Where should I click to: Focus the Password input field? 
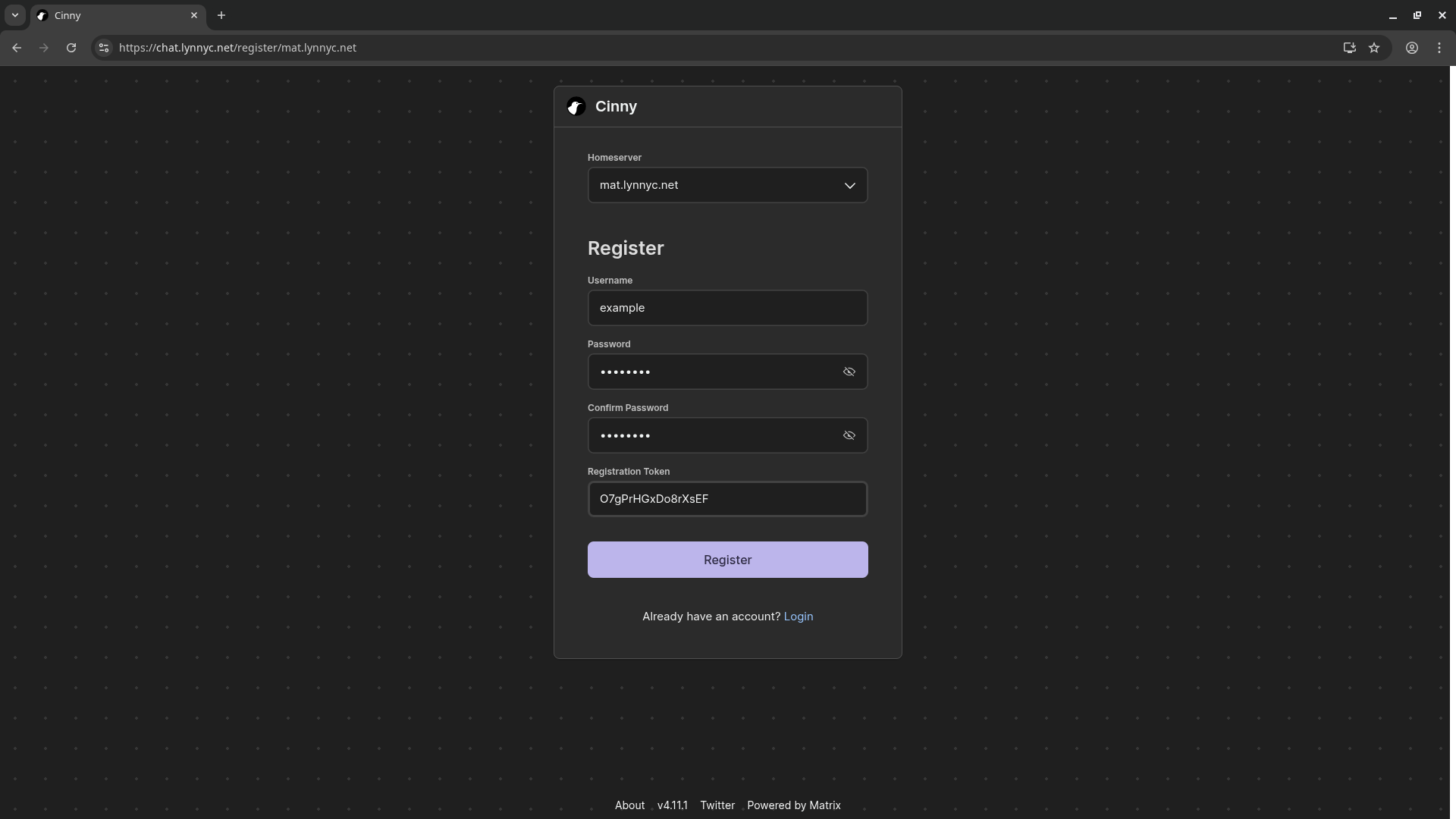[x=728, y=372]
